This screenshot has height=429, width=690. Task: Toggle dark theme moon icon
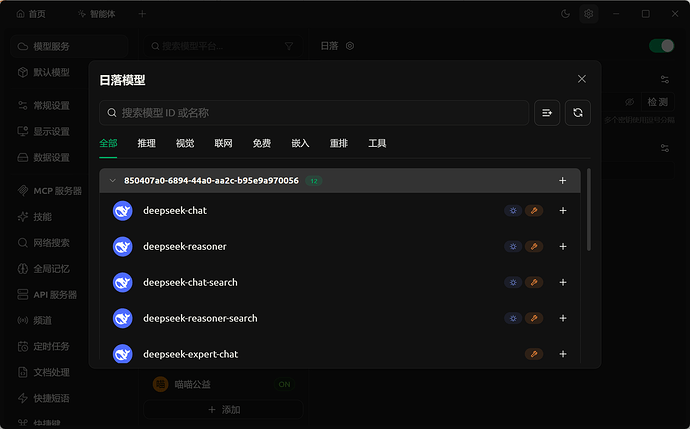click(565, 14)
